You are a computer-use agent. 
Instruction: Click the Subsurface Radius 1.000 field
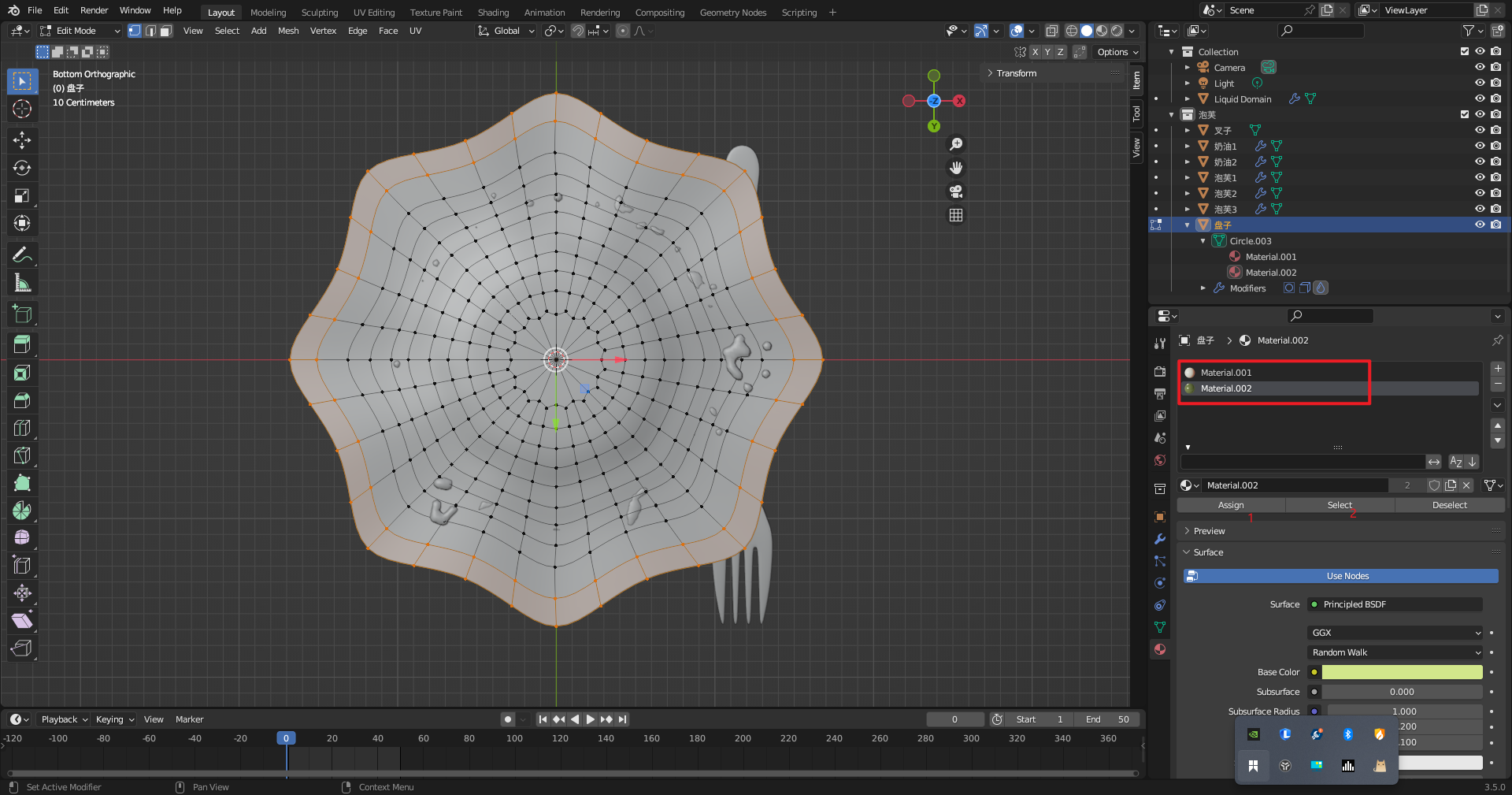tap(1404, 711)
